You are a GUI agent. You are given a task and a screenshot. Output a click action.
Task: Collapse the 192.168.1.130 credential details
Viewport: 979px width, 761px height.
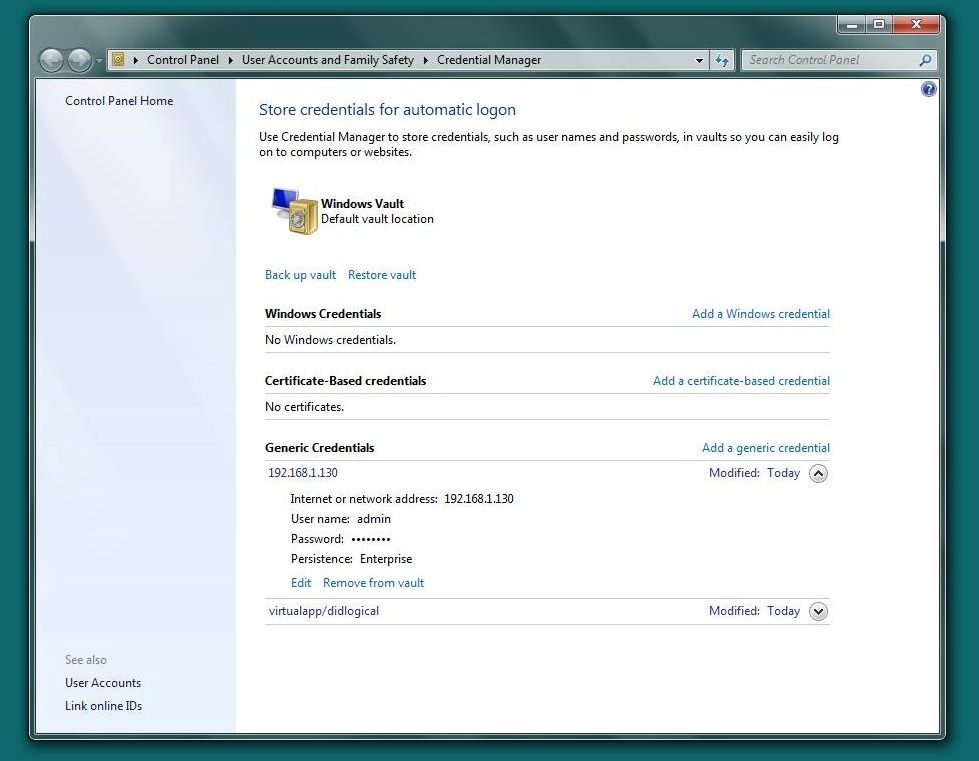[x=818, y=473]
